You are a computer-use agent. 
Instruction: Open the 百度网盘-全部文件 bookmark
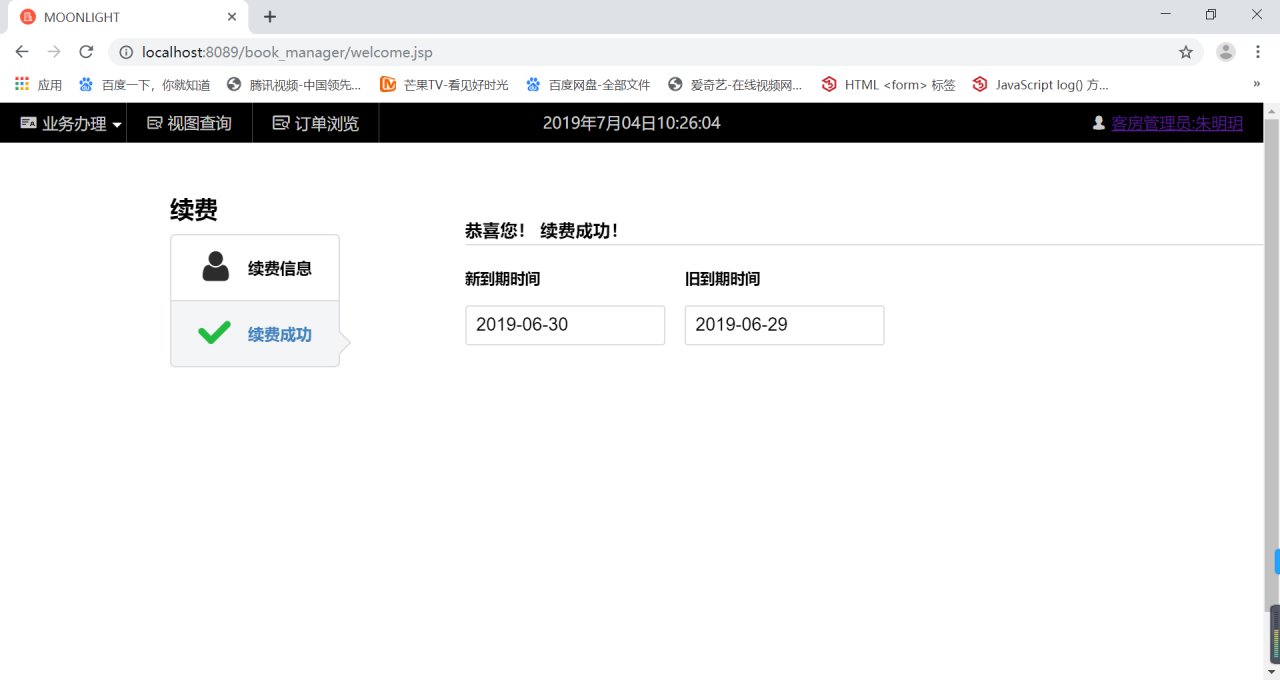[x=588, y=85]
